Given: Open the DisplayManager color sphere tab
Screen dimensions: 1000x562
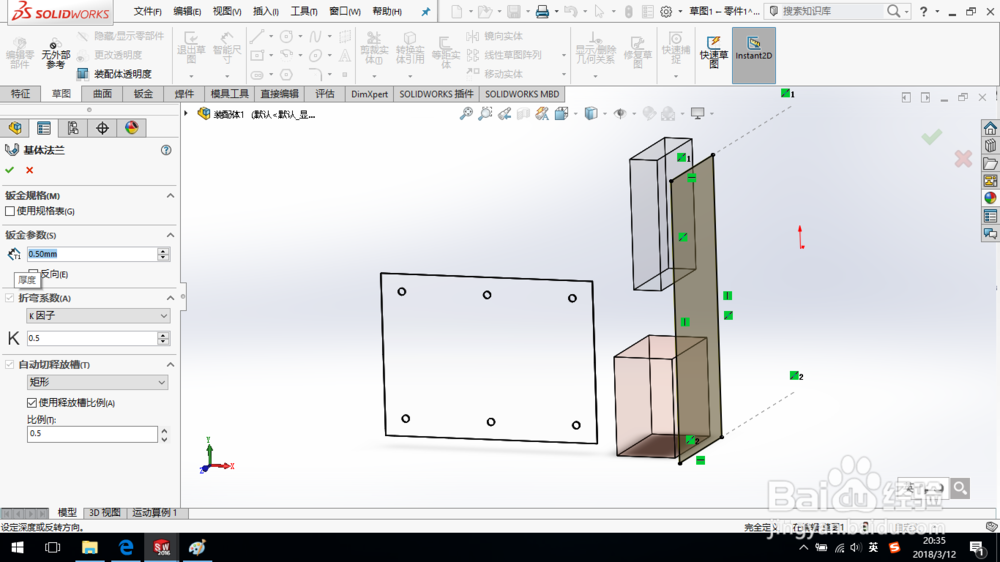Looking at the screenshot, I should [131, 128].
